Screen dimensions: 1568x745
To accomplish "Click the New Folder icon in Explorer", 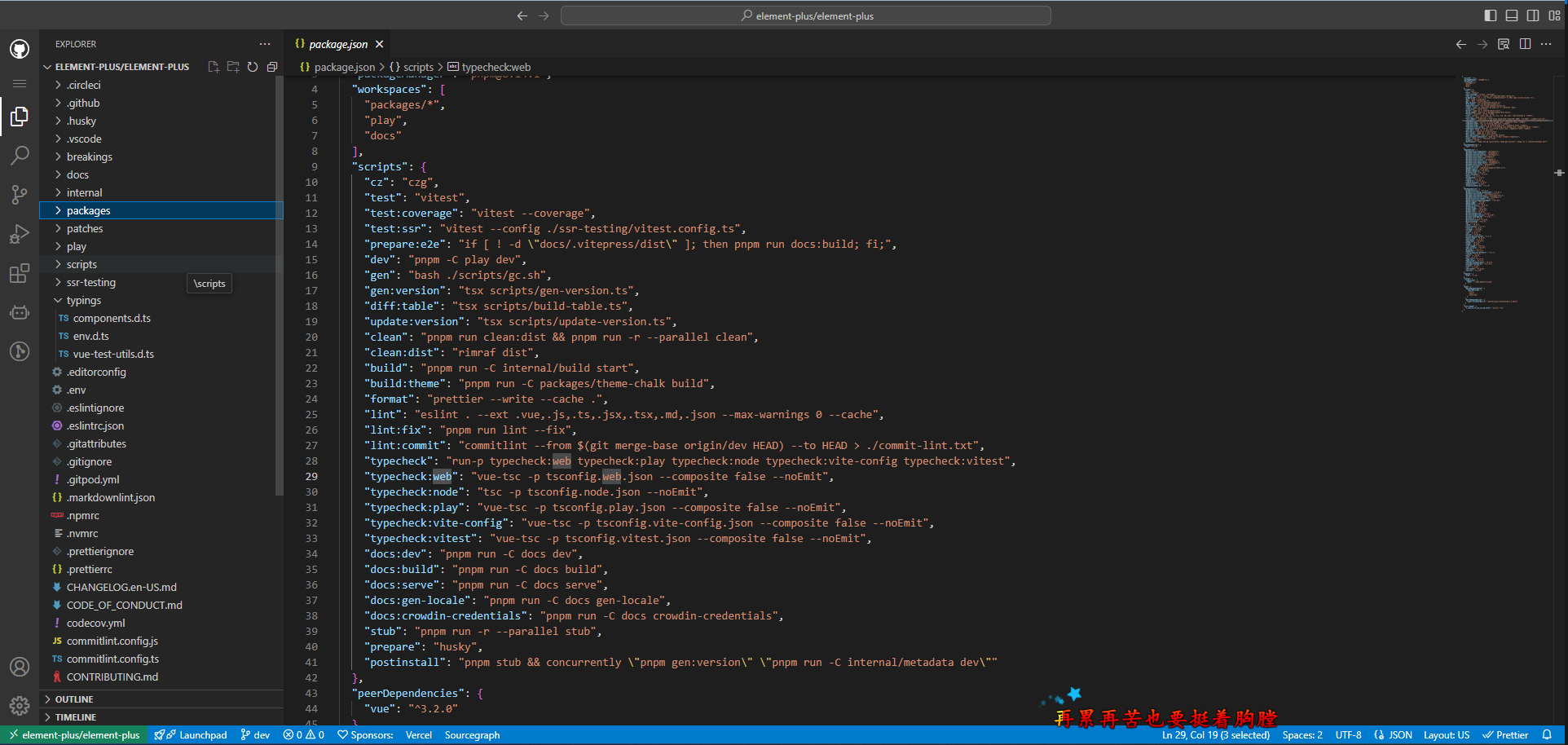I will pyautogui.click(x=233, y=67).
